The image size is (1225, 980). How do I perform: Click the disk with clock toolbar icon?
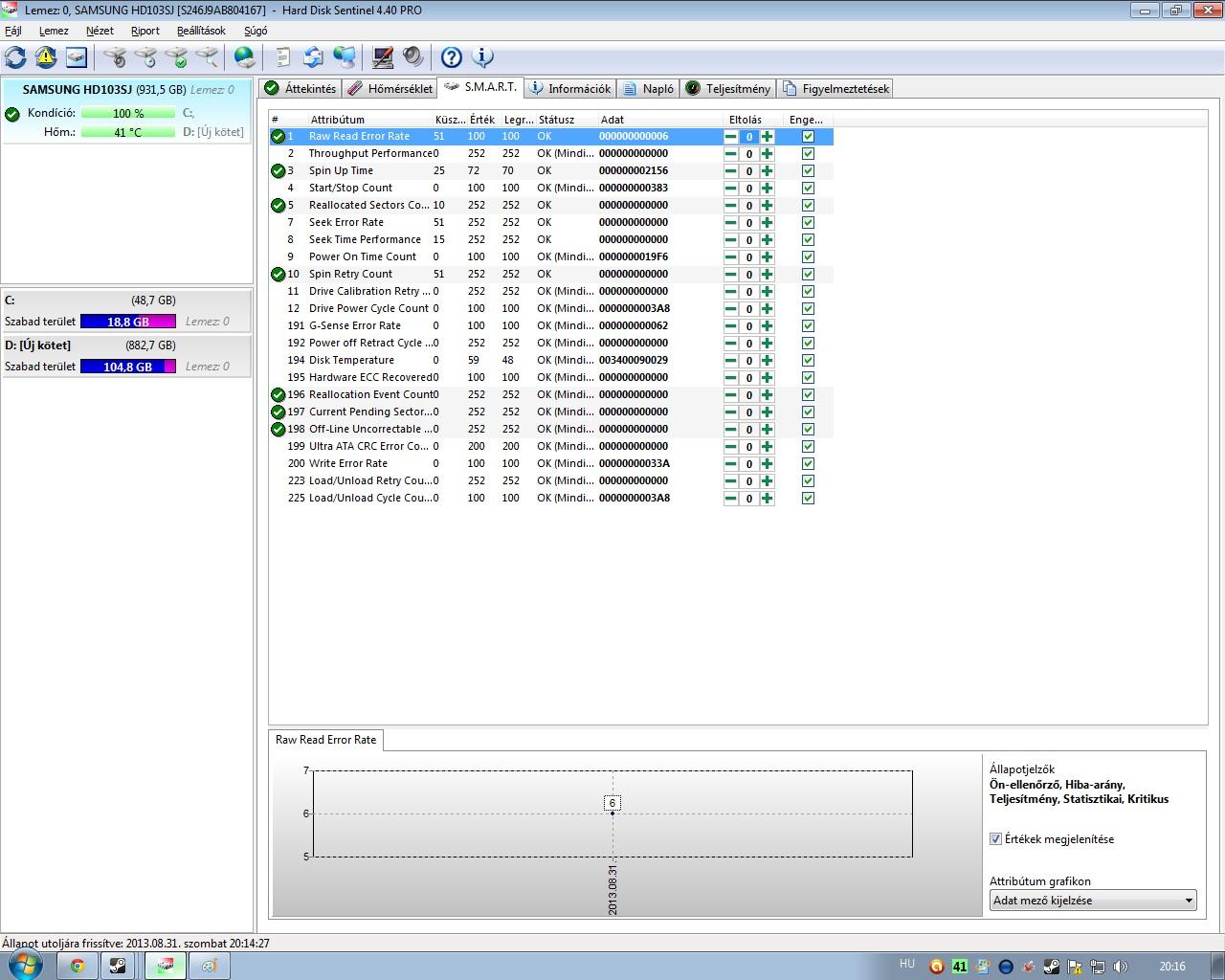[x=145, y=57]
